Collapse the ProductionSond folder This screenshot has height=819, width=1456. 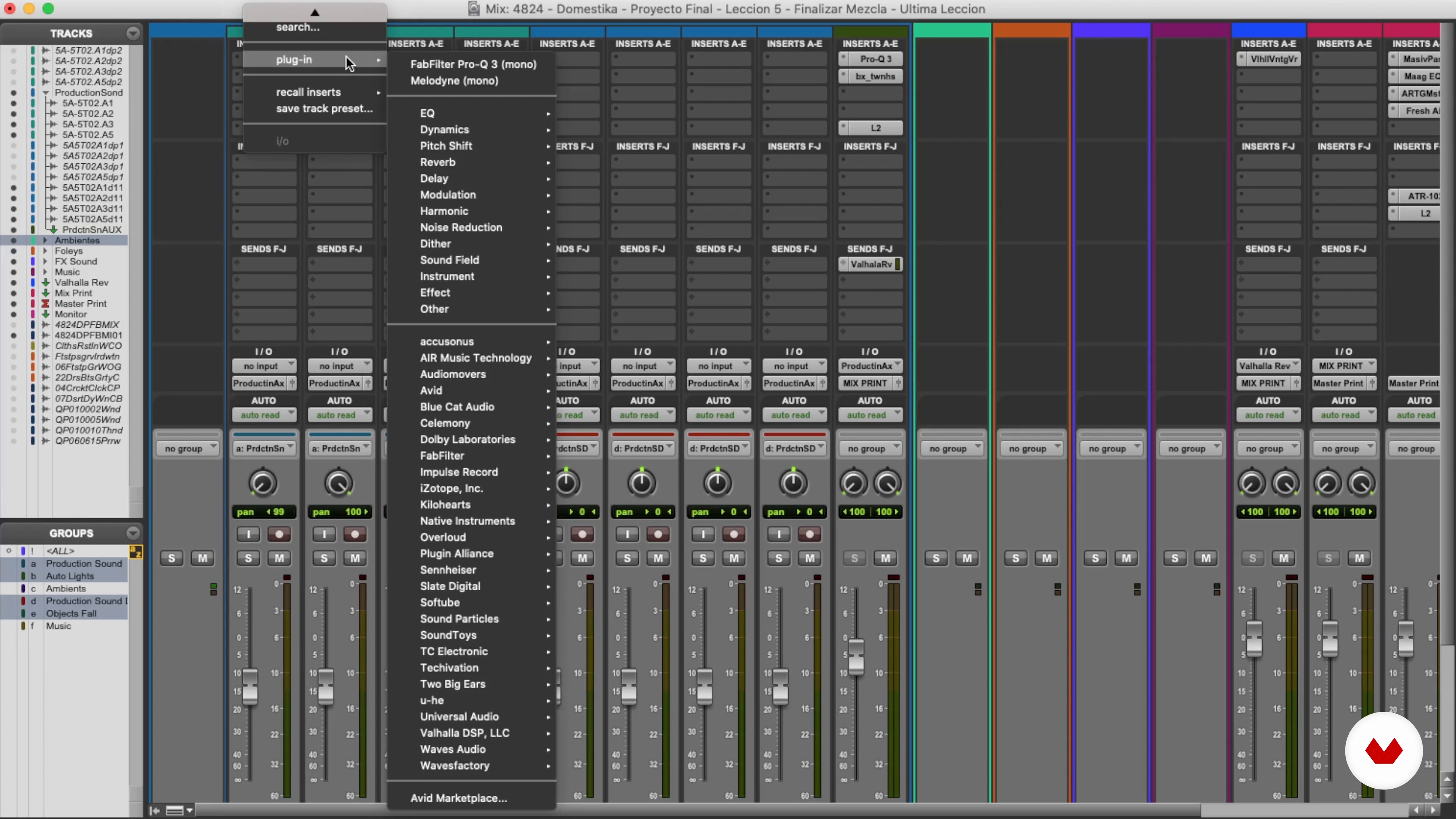point(45,93)
